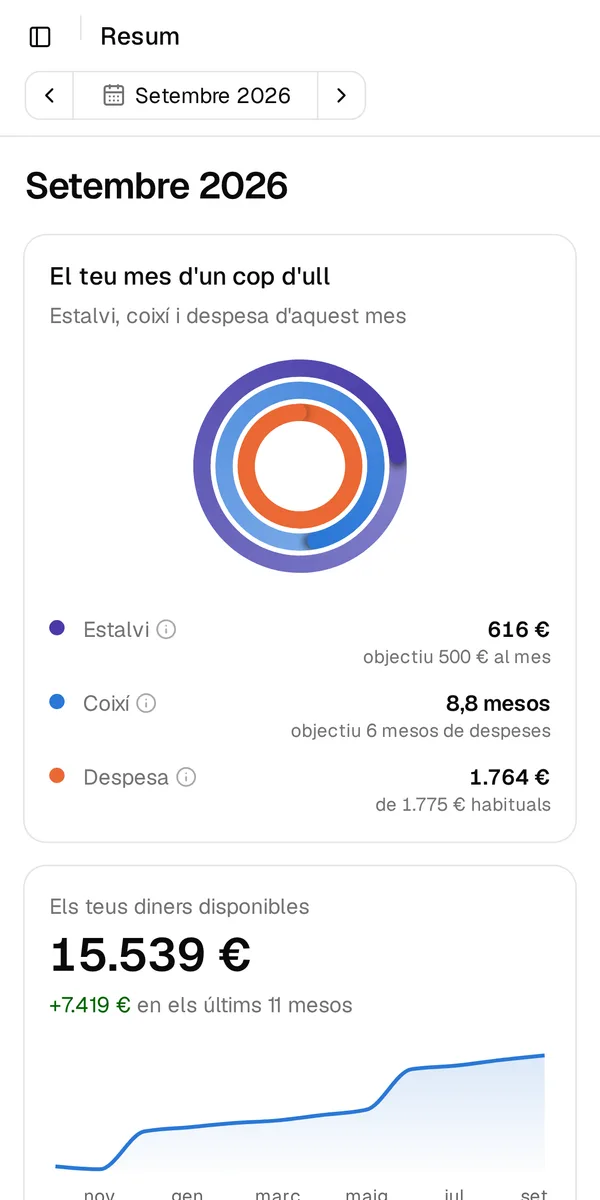Click the 8,8 mesos cushion value
Viewport: 600px width, 1200px height.
[498, 704]
